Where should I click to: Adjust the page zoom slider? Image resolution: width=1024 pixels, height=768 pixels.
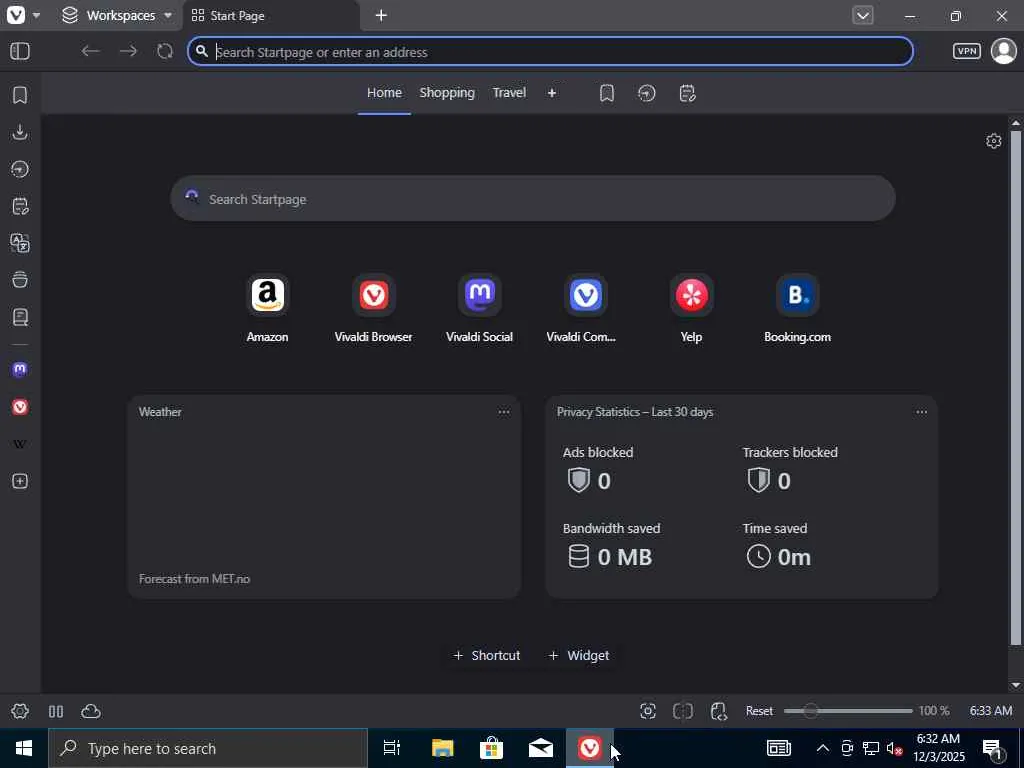(848, 711)
